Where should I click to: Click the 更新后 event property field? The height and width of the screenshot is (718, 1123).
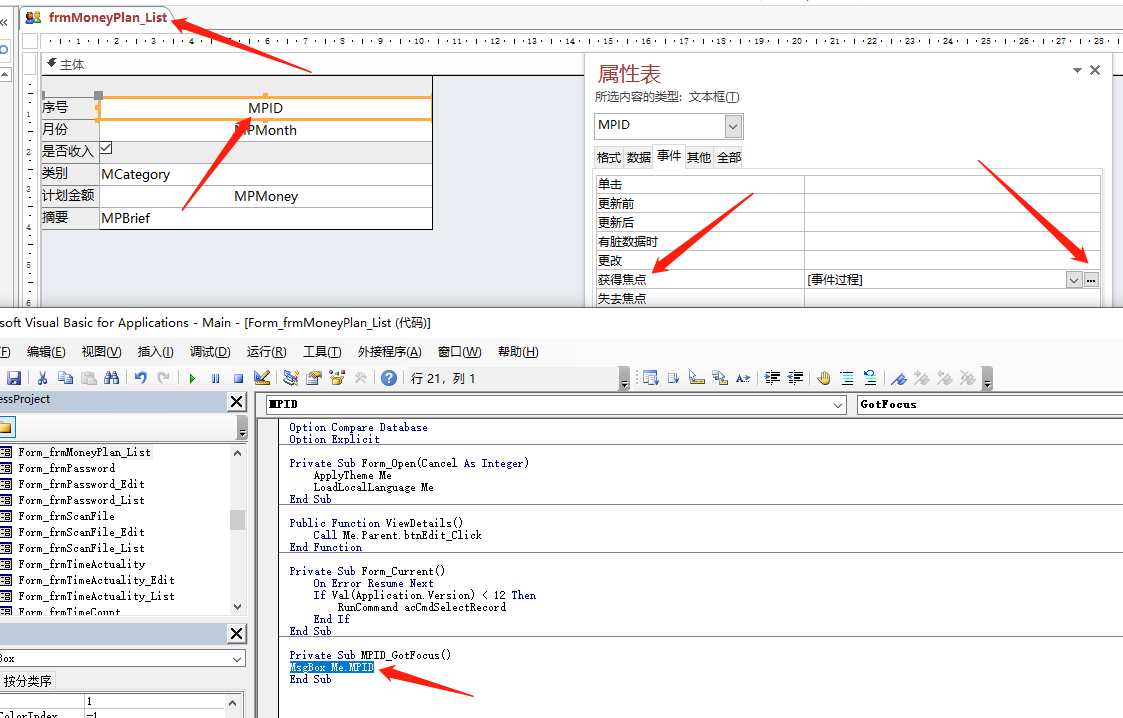(x=952, y=223)
